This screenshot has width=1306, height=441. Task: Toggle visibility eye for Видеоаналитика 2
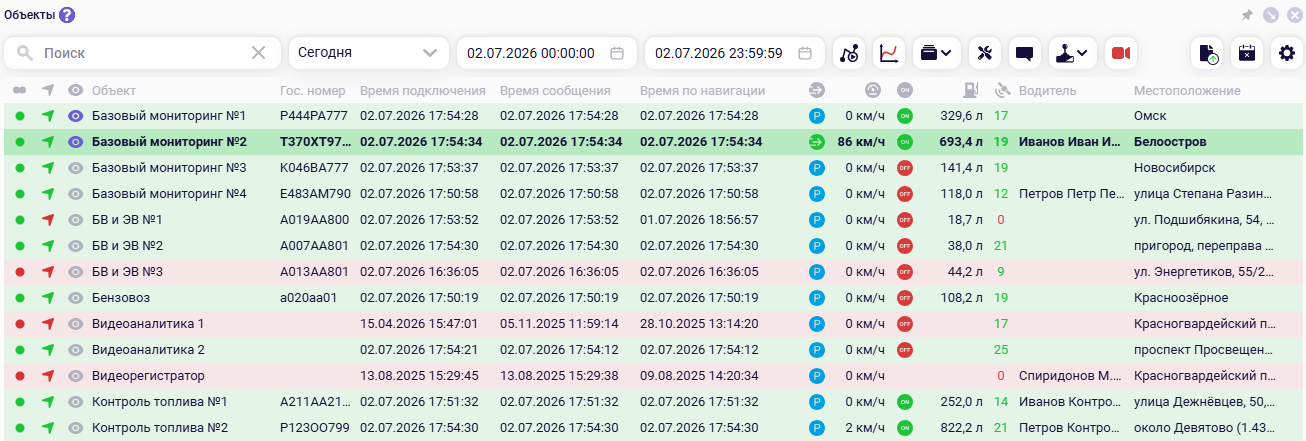pyautogui.click(x=75, y=350)
